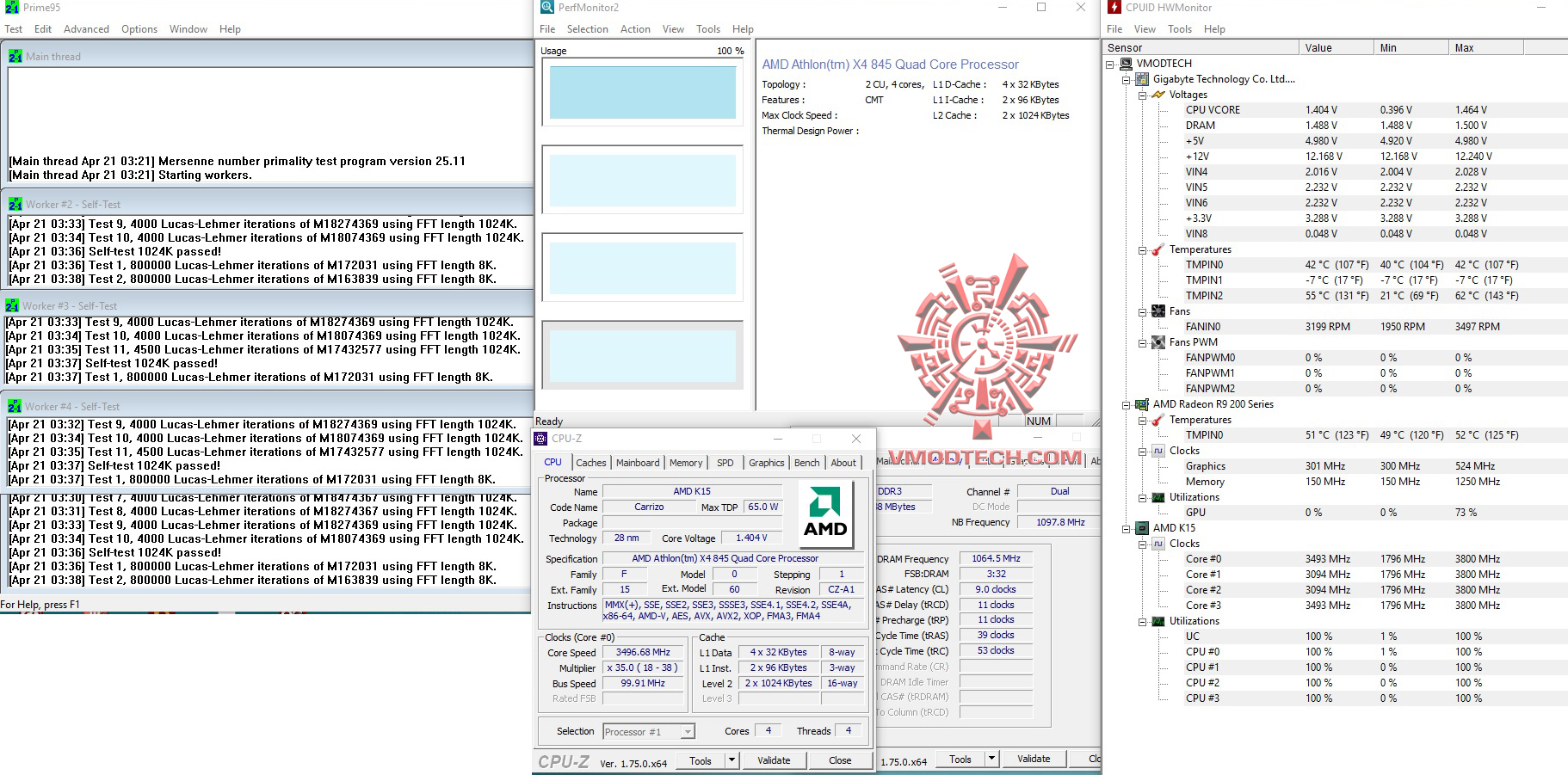This screenshot has height=775, width=1568.
Task: Click the Worker #2 Self-Test window icon
Action: [x=15, y=204]
